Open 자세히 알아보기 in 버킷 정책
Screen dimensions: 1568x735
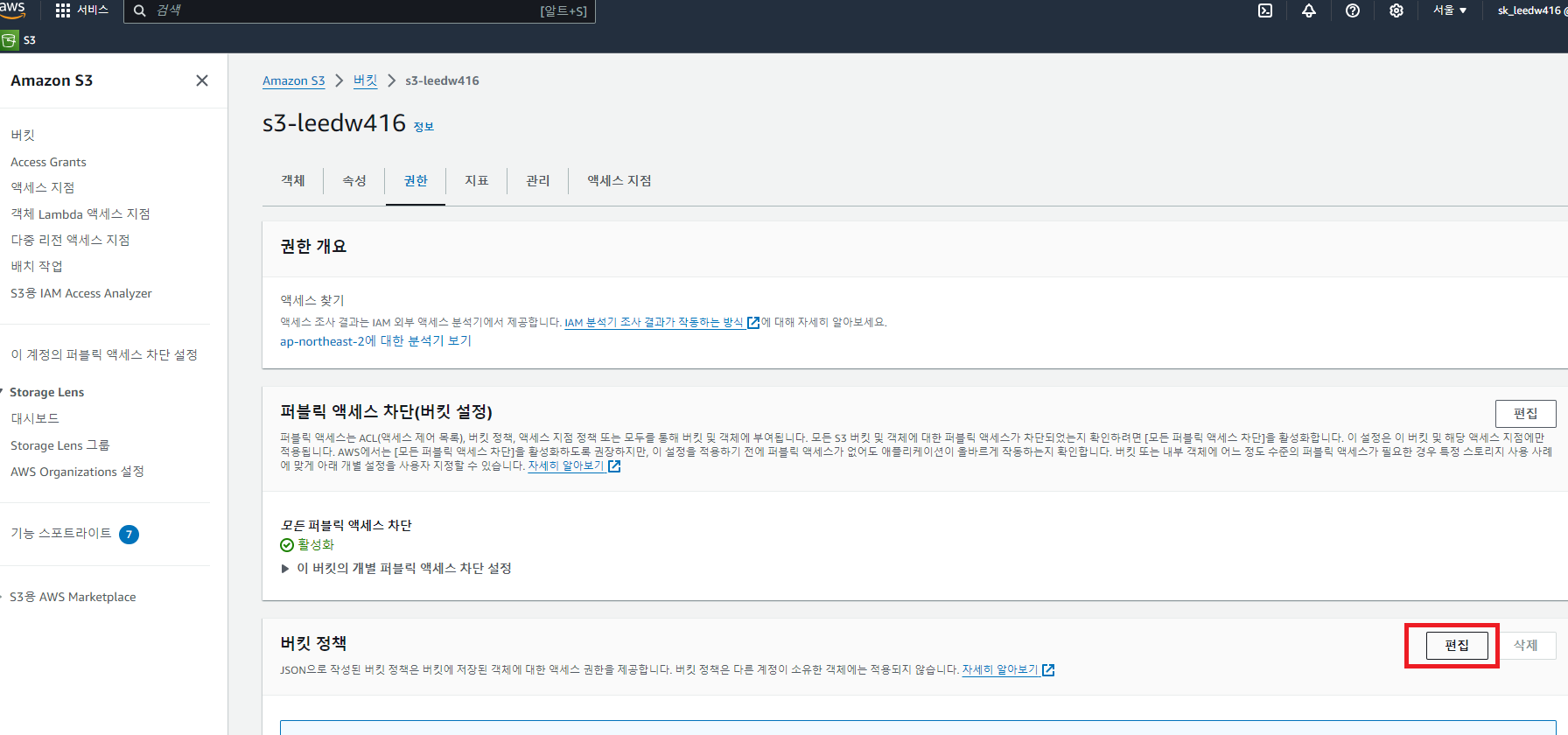coord(1008,670)
